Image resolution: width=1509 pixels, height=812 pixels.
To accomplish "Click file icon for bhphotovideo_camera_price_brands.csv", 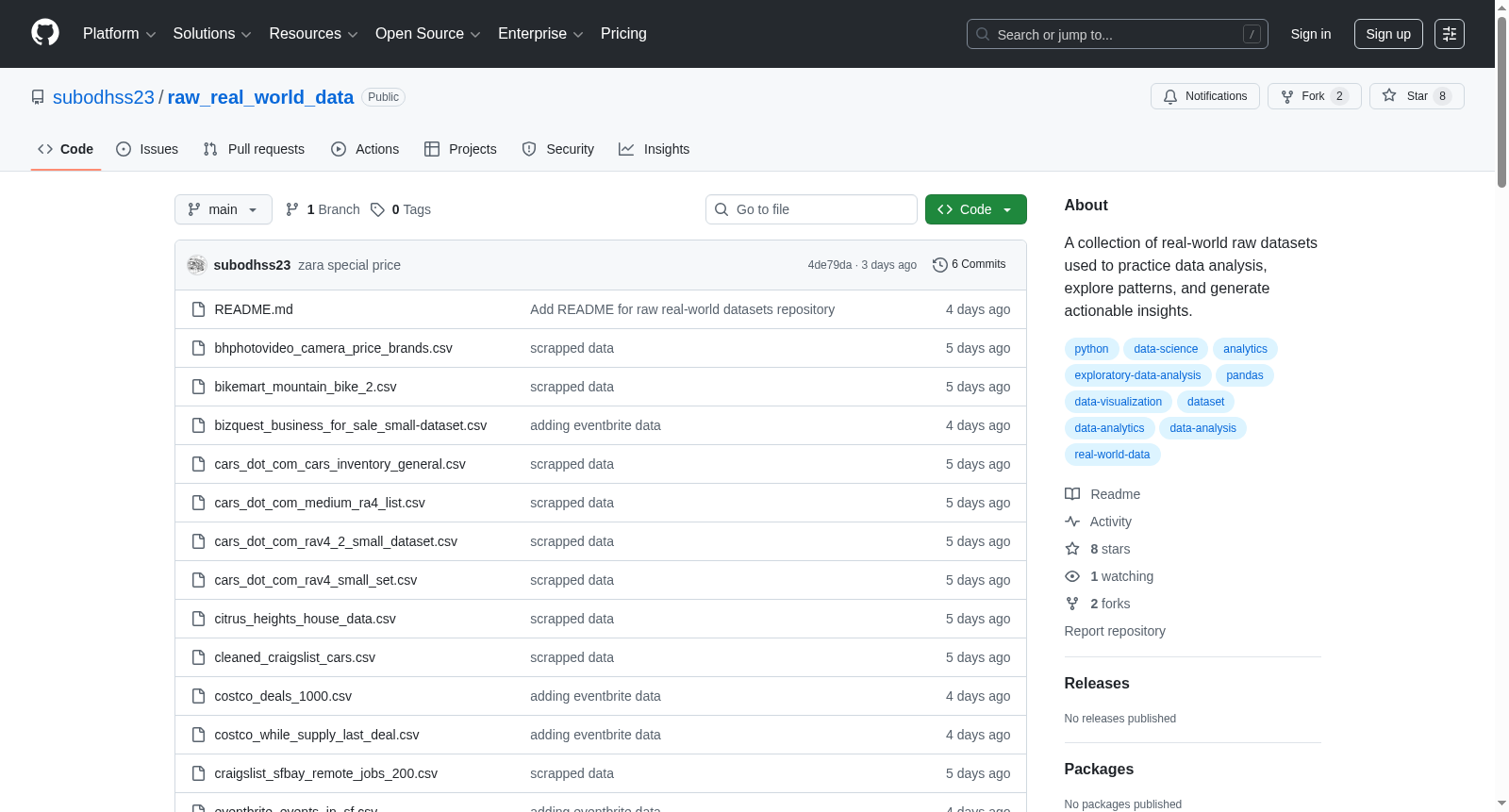I will [x=198, y=348].
